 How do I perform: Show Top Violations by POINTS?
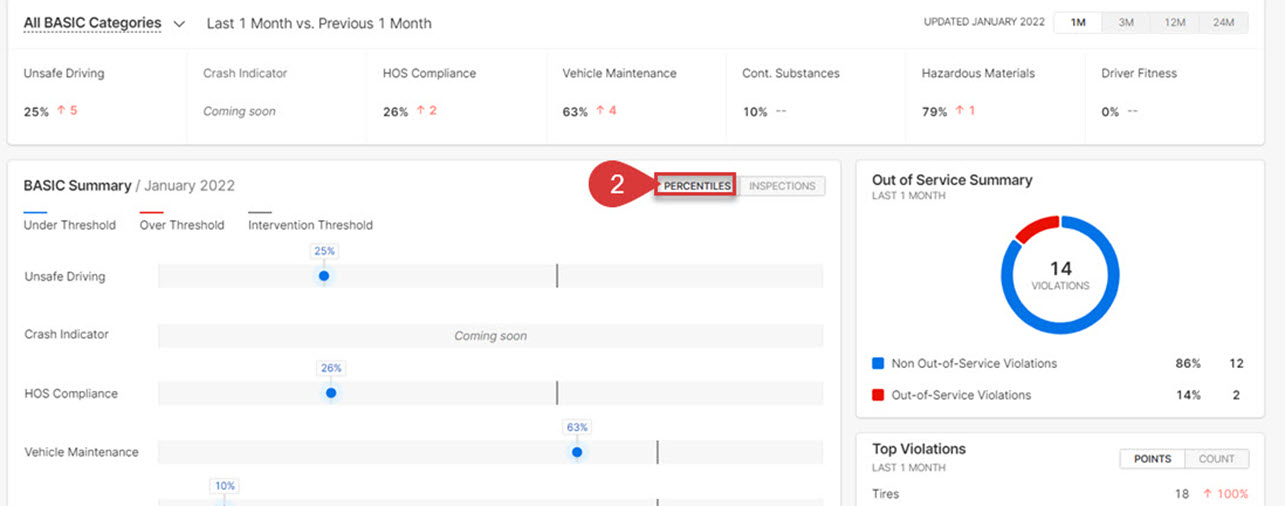tap(1152, 459)
